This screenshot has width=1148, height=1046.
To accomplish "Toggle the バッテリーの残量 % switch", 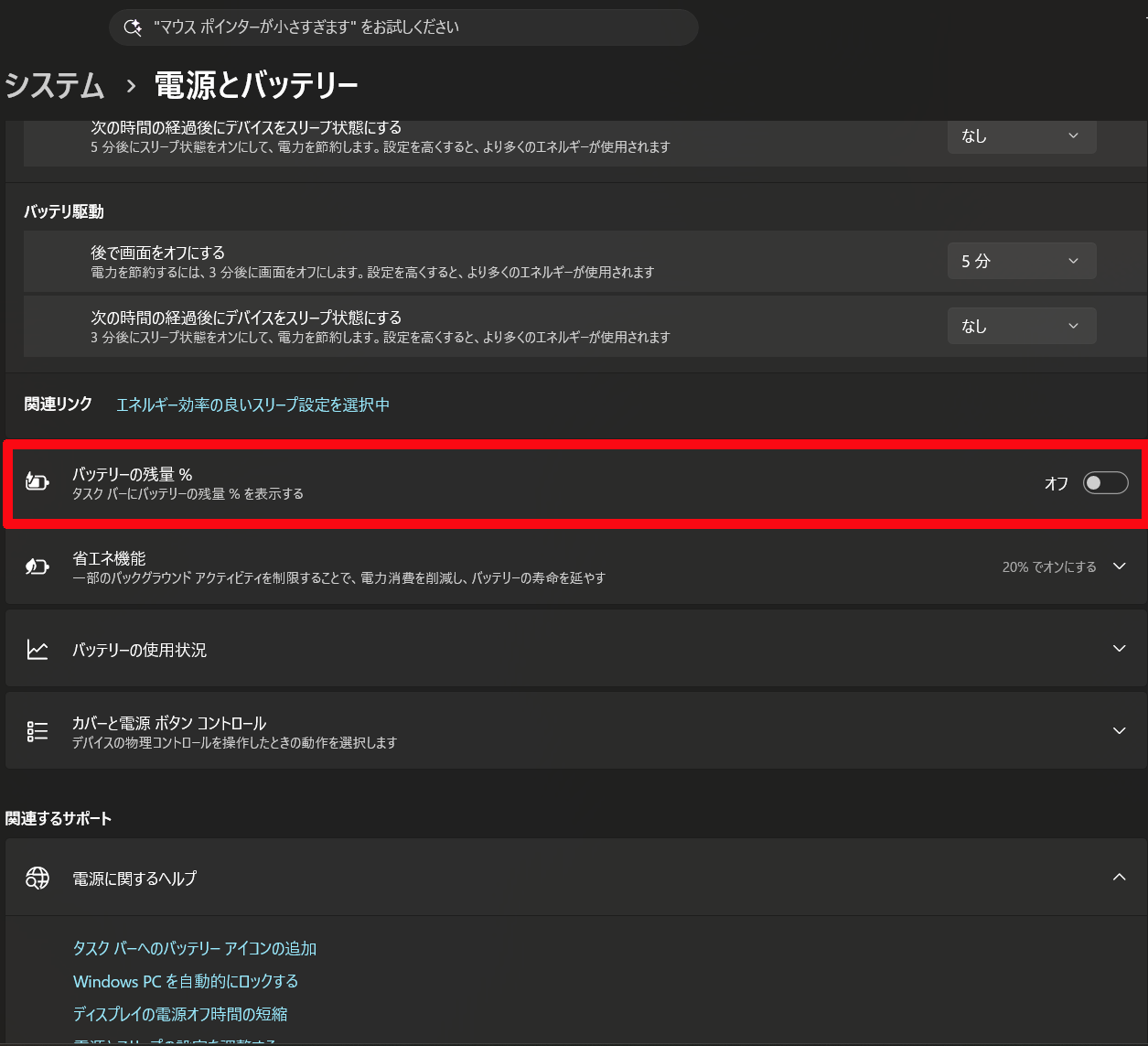I will pos(1105,482).
